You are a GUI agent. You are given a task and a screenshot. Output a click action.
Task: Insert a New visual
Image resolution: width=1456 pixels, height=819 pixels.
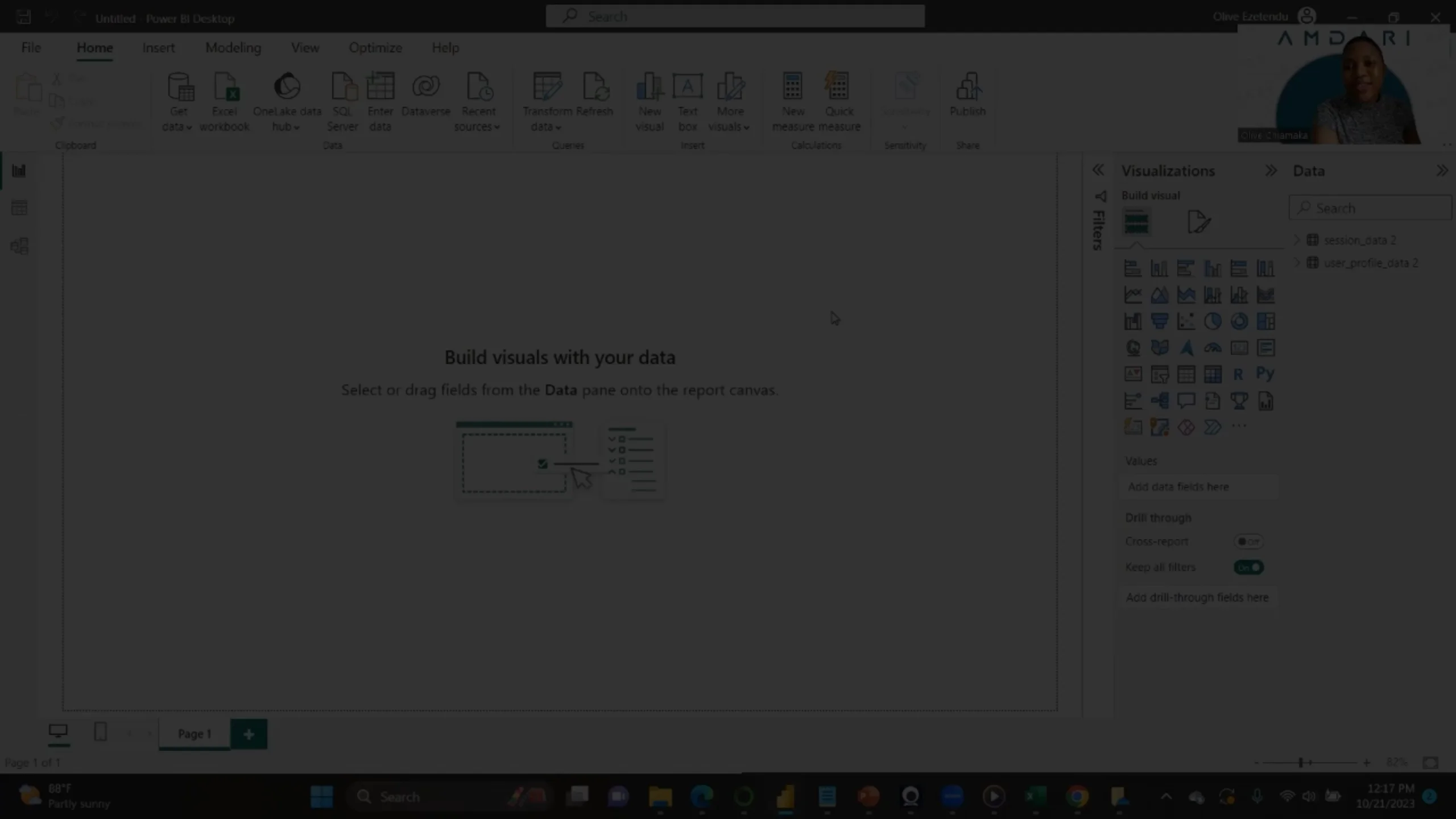[650, 102]
